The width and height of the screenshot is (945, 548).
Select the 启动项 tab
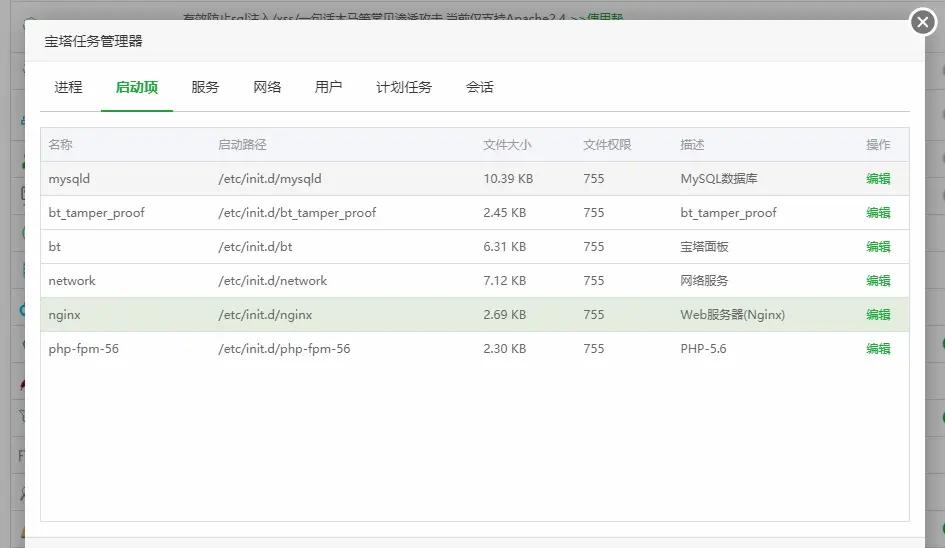136,87
